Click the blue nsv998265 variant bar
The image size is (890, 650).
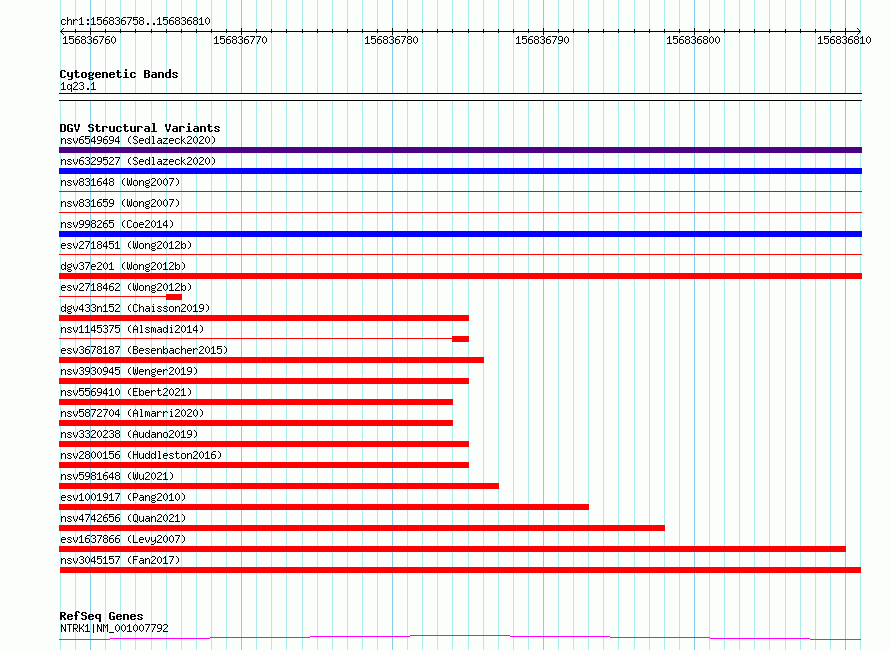pyautogui.click(x=460, y=234)
